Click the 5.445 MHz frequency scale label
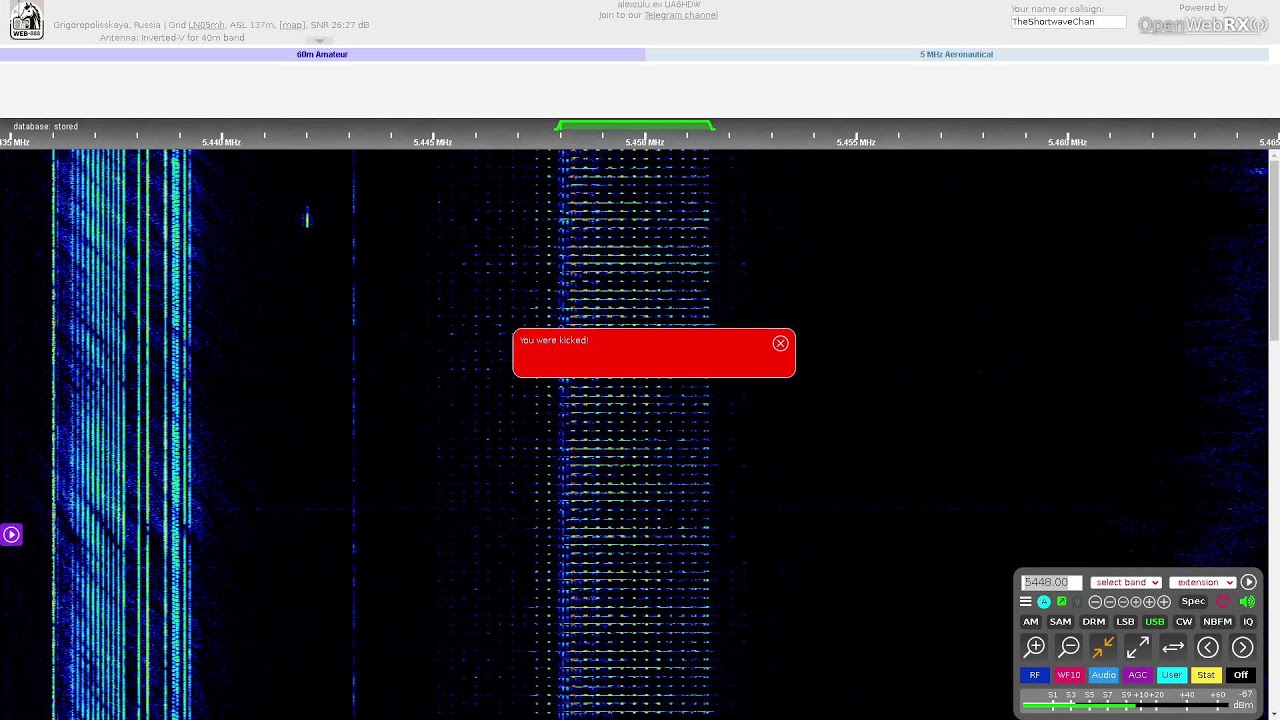The image size is (1280, 720). point(433,143)
